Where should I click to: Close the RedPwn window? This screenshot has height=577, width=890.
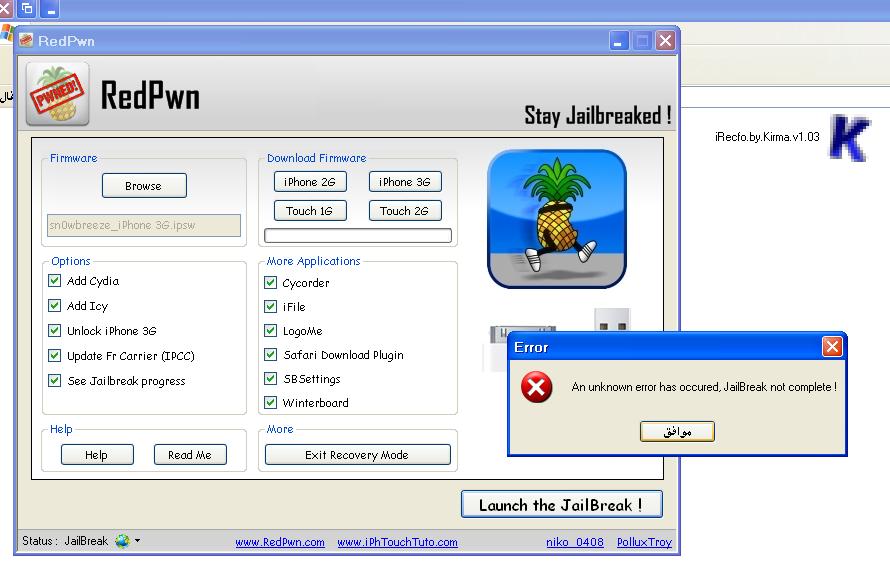[665, 41]
